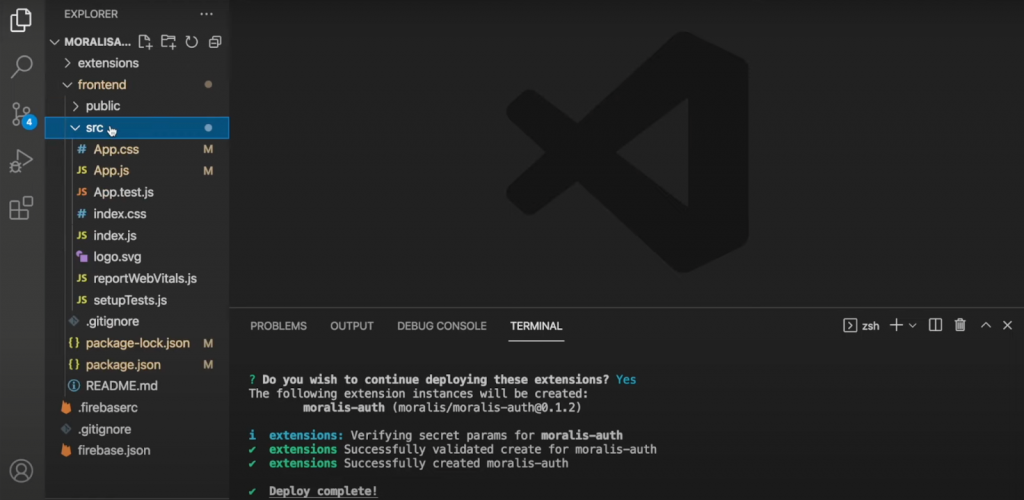Open the Search view icon

[x=21, y=67]
